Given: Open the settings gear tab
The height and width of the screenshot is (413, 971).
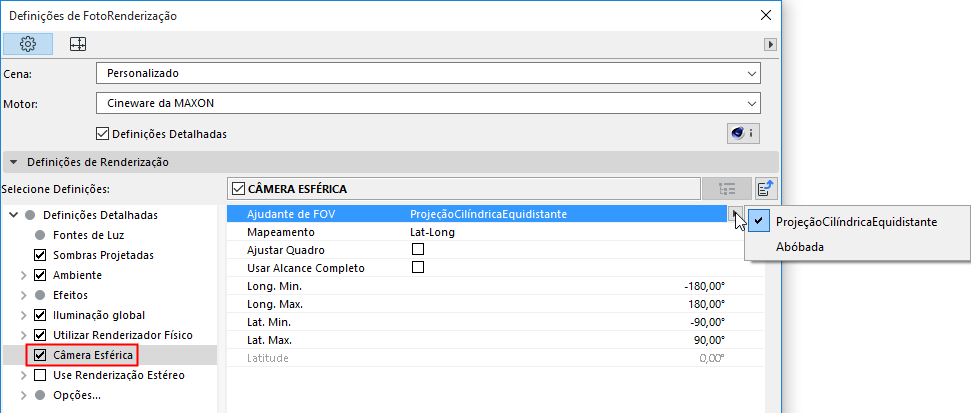Looking at the screenshot, I should [x=28, y=44].
